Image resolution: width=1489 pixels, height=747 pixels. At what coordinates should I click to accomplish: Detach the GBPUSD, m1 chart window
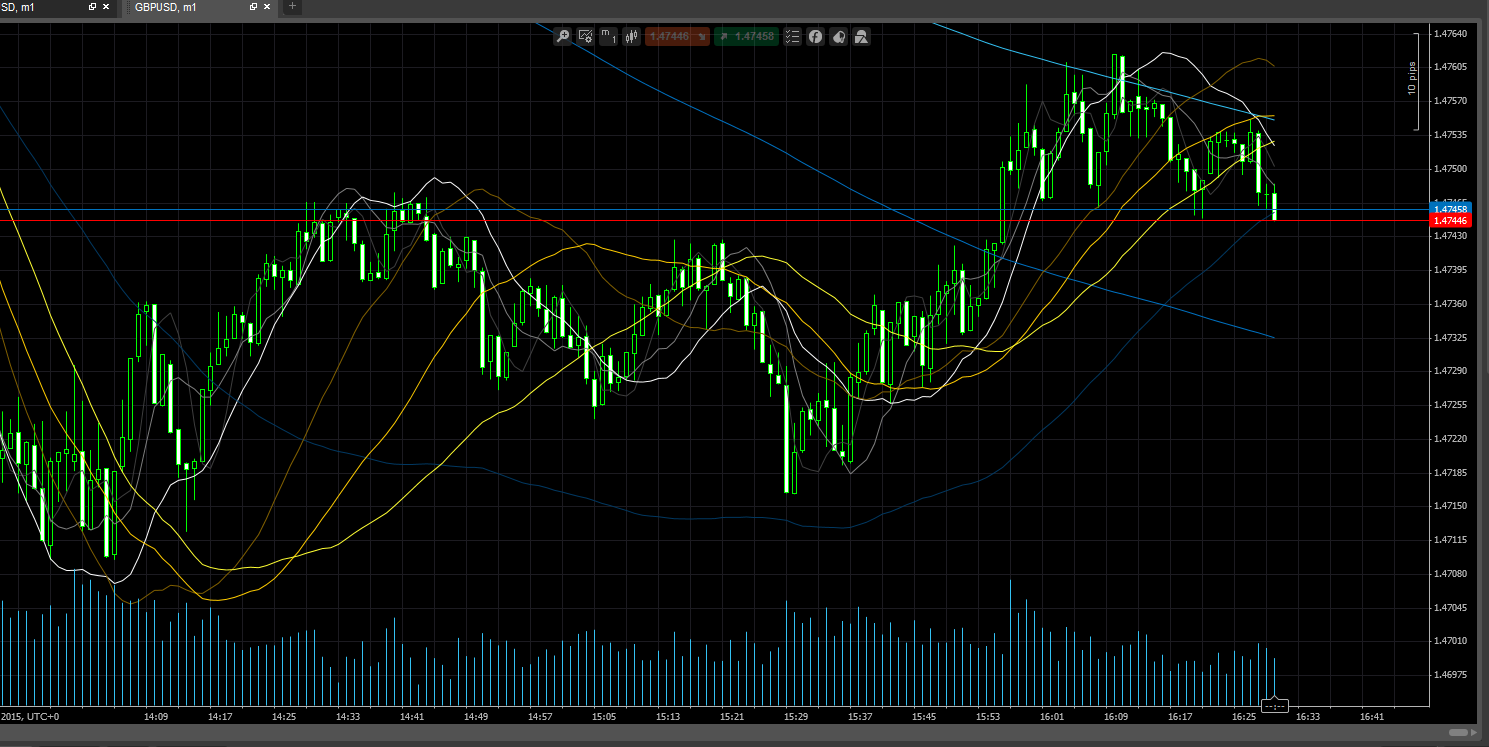(252, 7)
